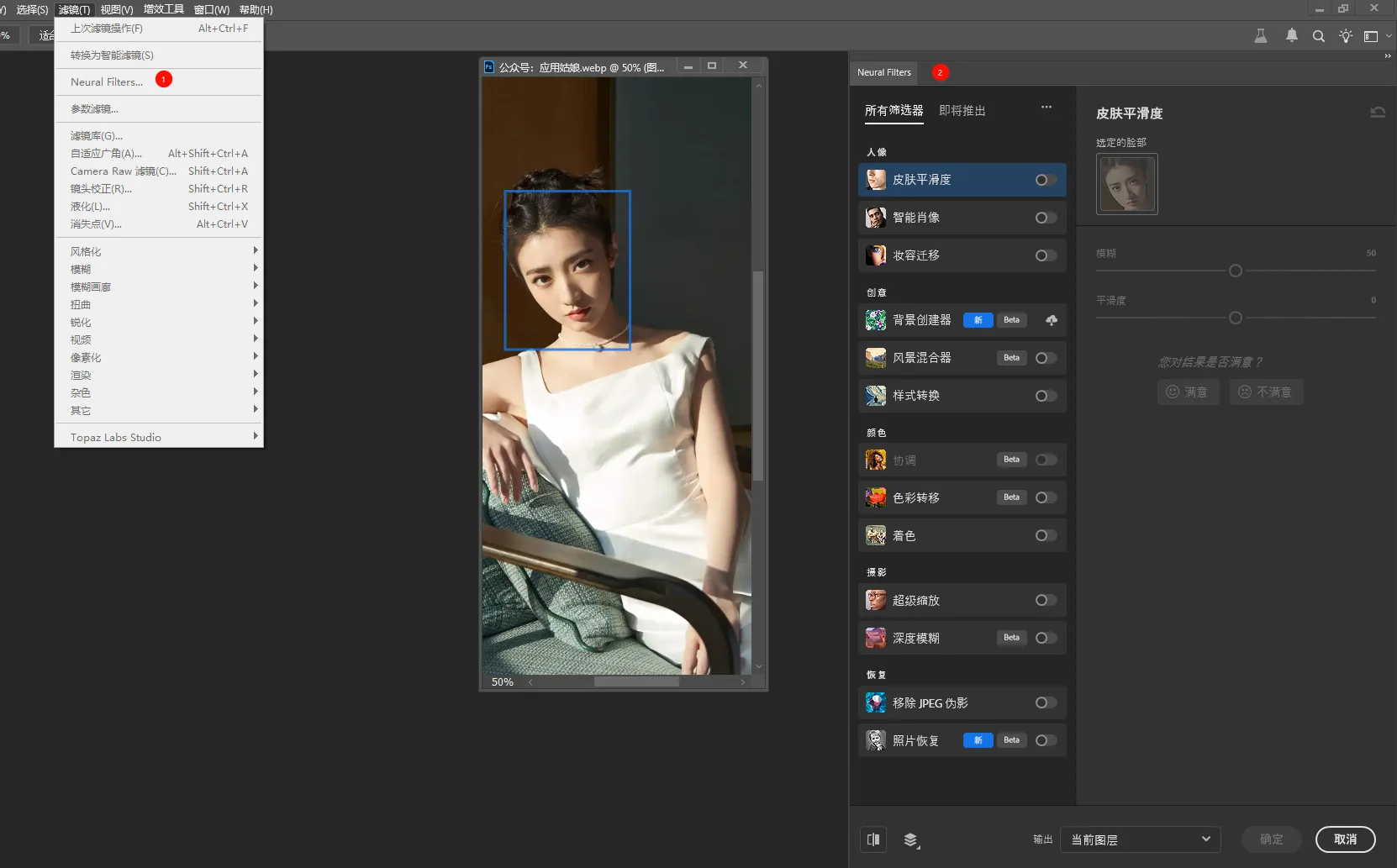Select the detected face thumbnail
Image resolution: width=1397 pixels, height=868 pixels.
[1126, 184]
